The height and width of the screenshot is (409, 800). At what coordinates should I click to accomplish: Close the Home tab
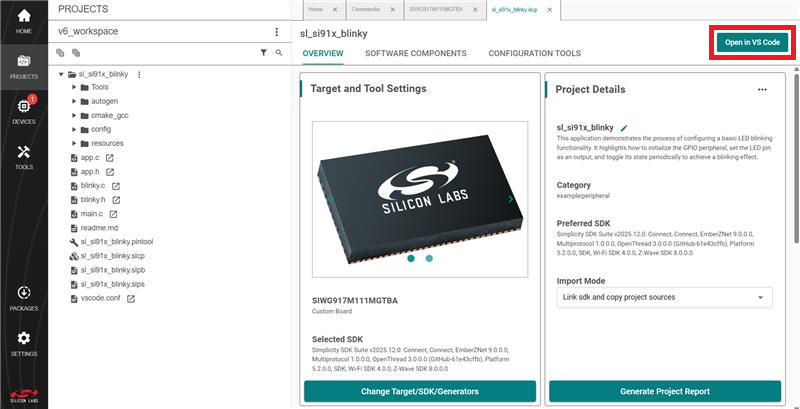coord(335,9)
